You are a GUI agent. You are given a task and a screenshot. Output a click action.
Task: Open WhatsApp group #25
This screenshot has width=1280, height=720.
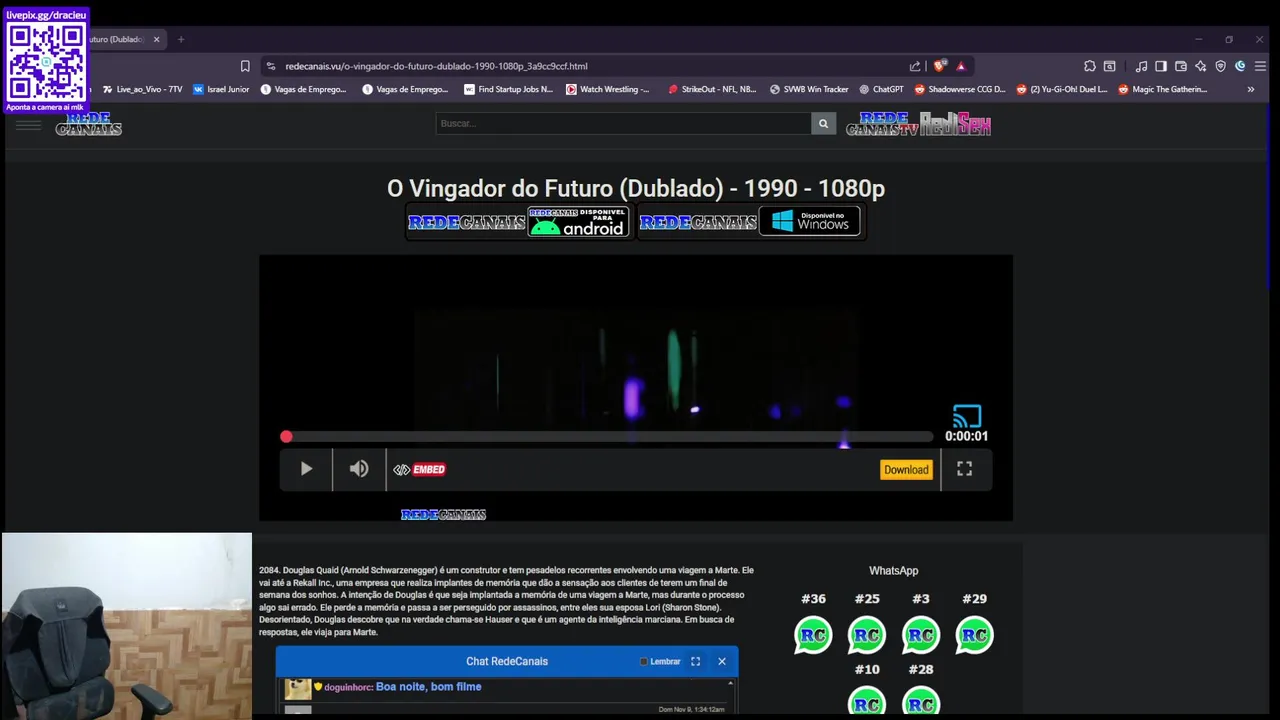point(867,635)
